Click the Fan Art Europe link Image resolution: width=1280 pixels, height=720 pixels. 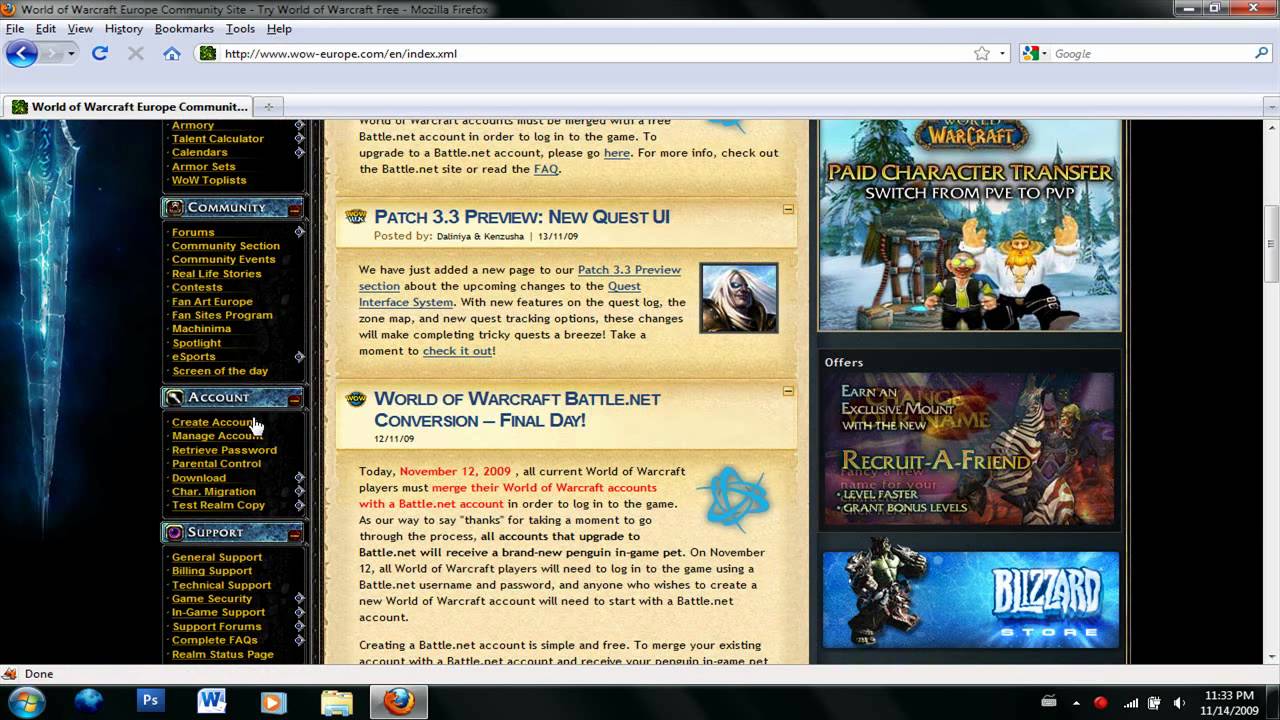[212, 301]
